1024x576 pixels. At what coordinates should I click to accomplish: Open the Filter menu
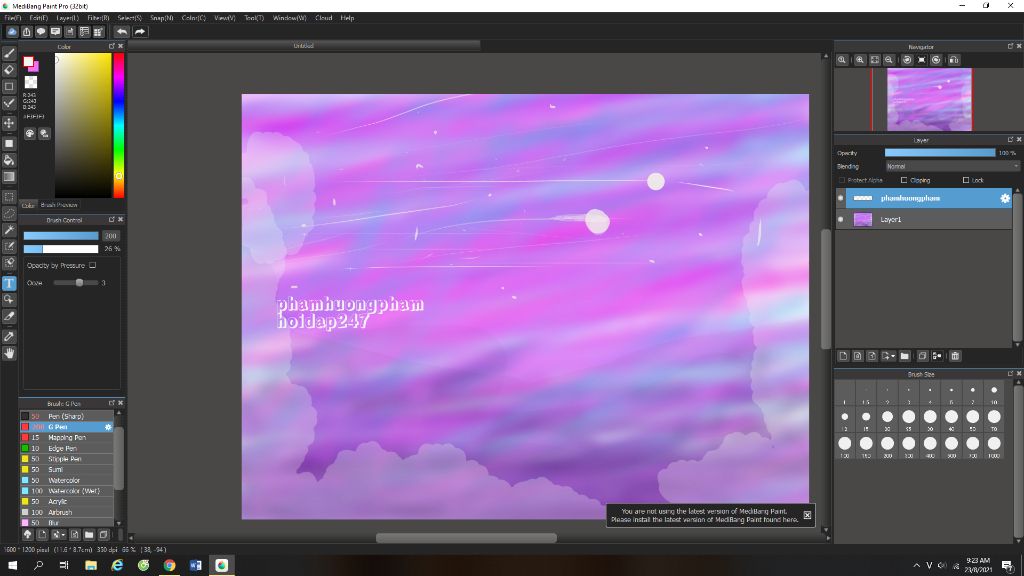[99, 18]
